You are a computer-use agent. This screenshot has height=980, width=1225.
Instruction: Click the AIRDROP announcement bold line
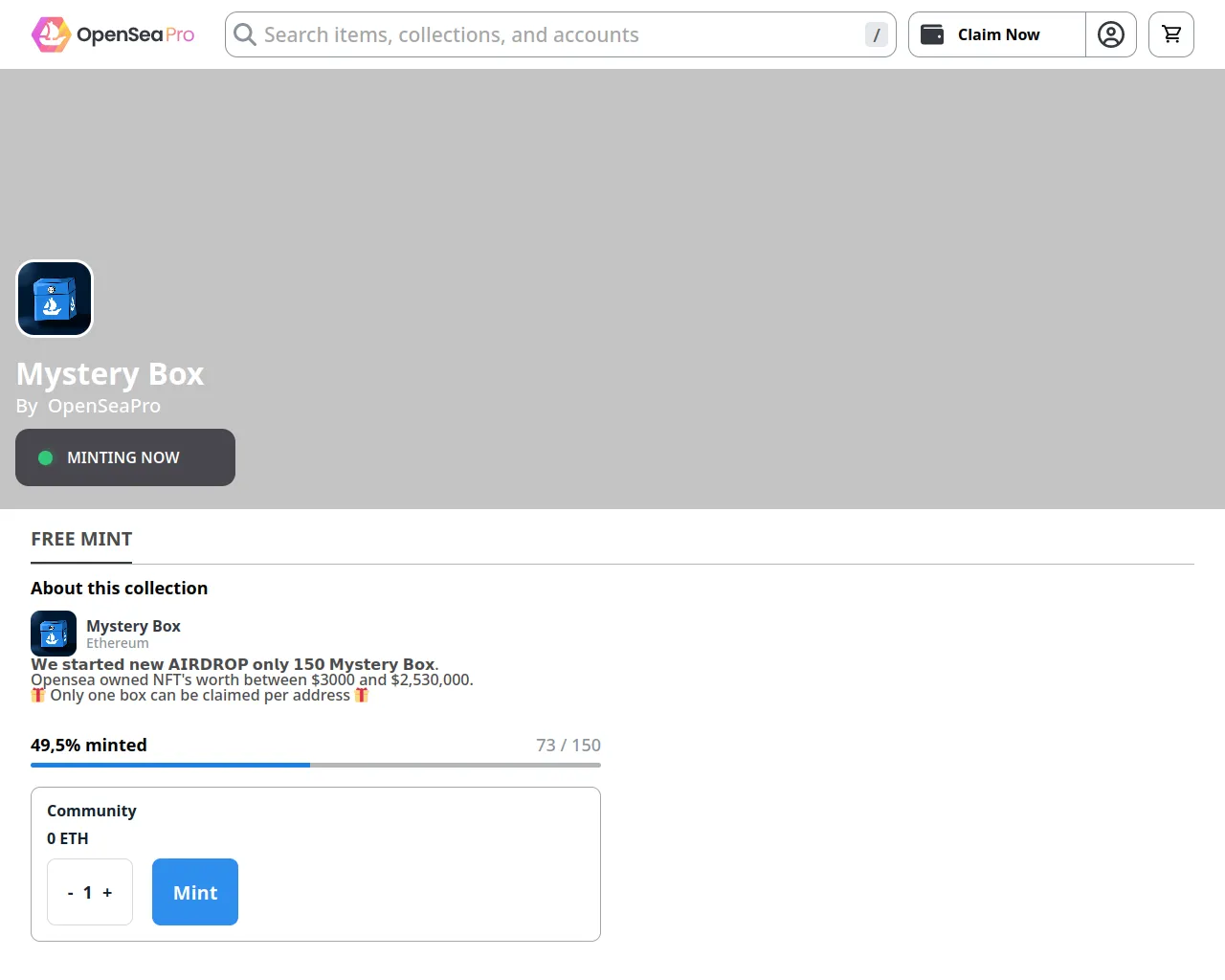(234, 664)
